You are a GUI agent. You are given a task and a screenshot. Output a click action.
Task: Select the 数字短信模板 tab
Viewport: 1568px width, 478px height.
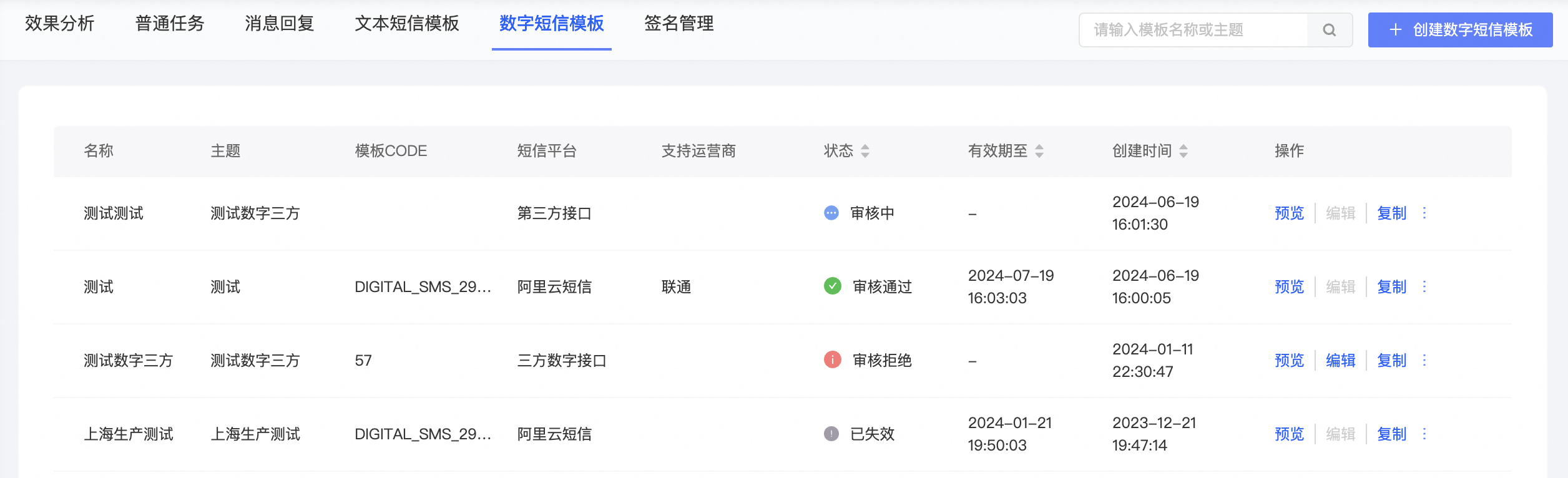552,24
